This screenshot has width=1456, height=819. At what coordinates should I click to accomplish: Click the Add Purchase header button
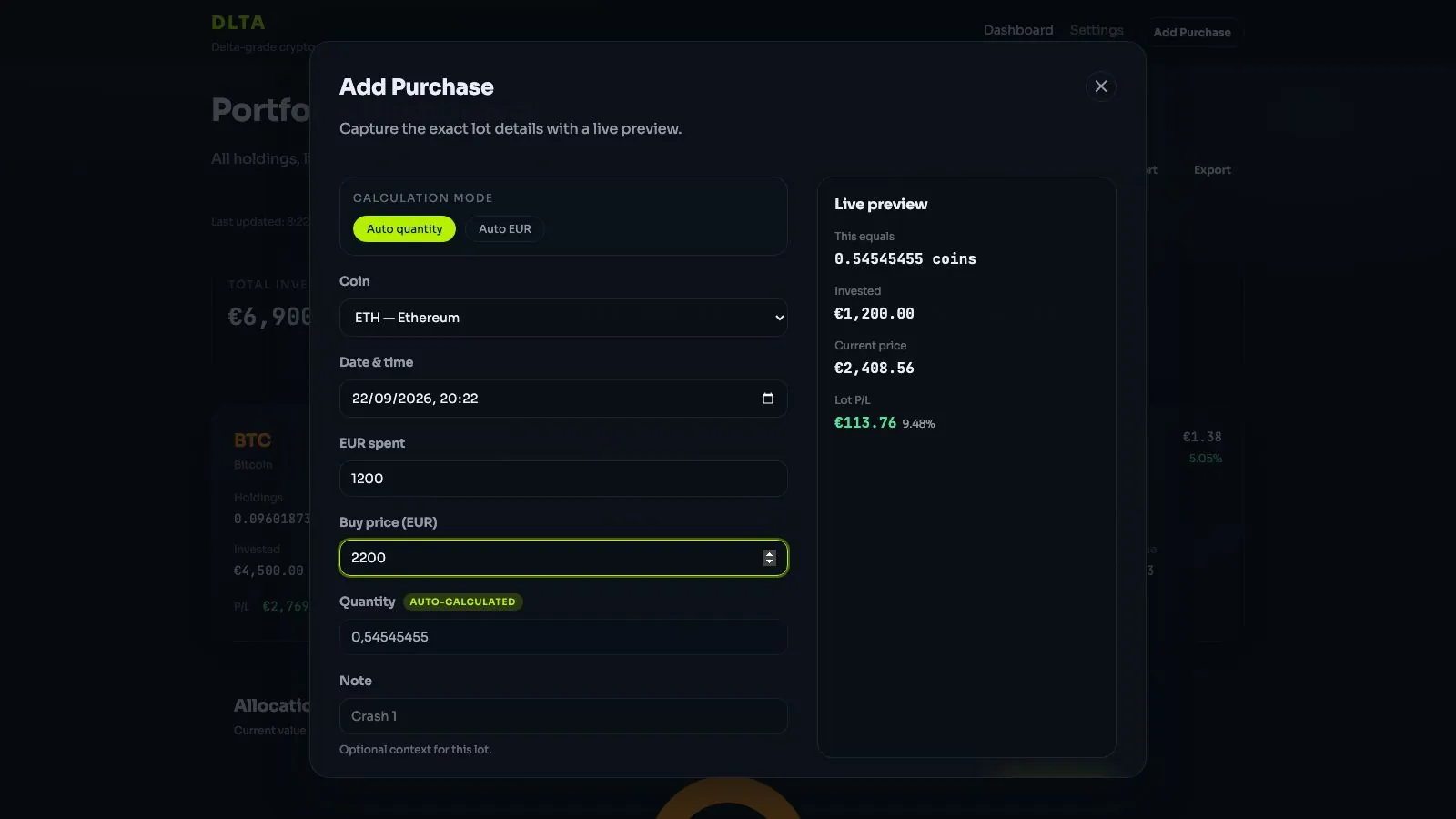[x=1192, y=32]
